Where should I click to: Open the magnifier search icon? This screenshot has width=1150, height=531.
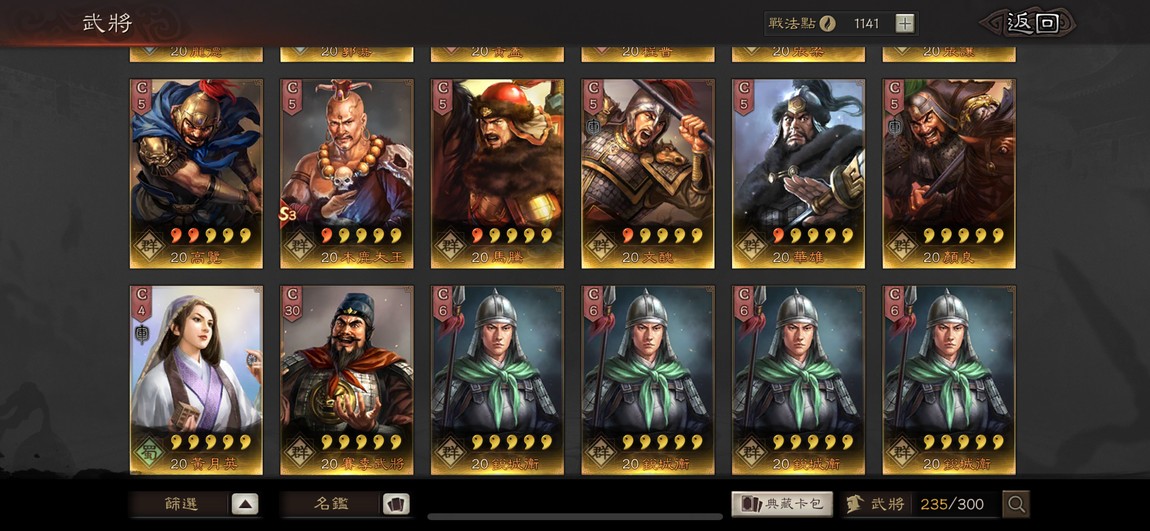[x=1017, y=504]
